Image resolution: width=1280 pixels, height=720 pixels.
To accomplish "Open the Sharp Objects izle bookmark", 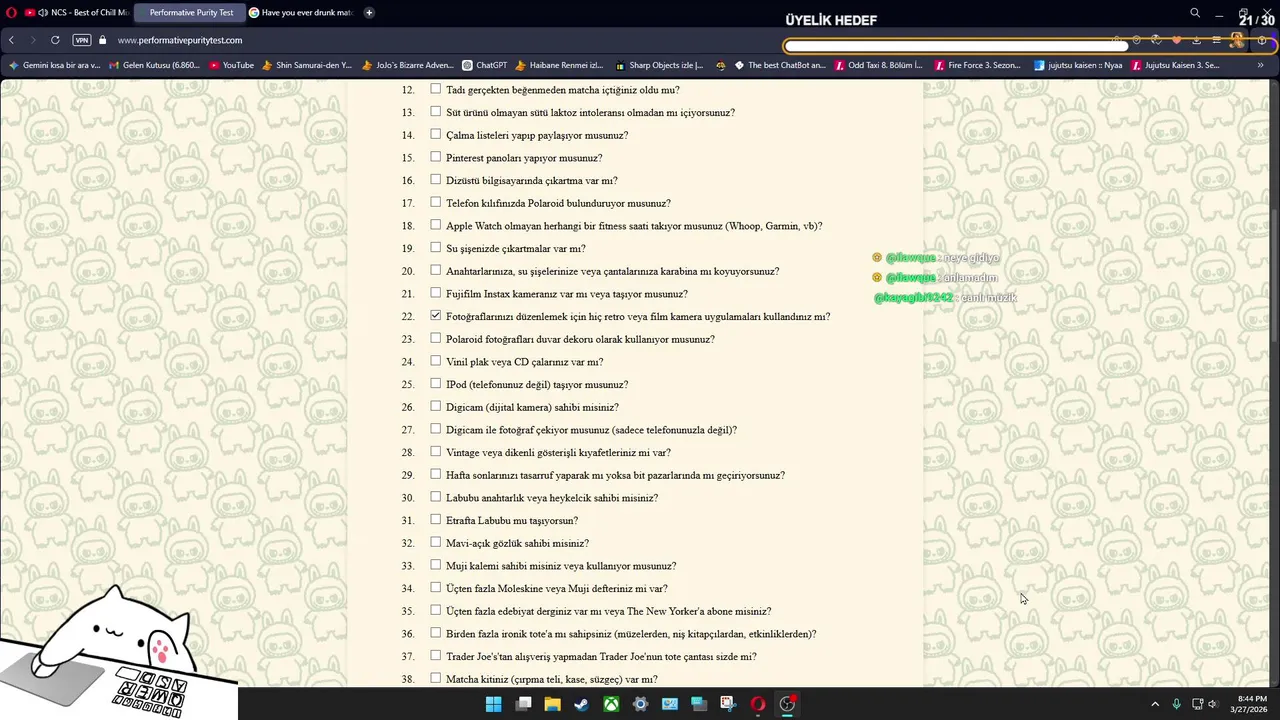I will (x=658, y=65).
